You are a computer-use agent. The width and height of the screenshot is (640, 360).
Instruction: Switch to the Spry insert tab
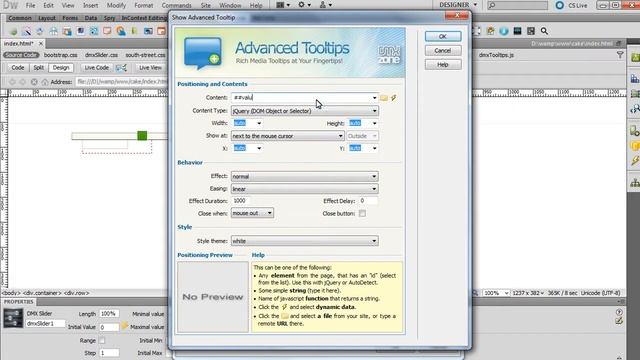[x=109, y=18]
